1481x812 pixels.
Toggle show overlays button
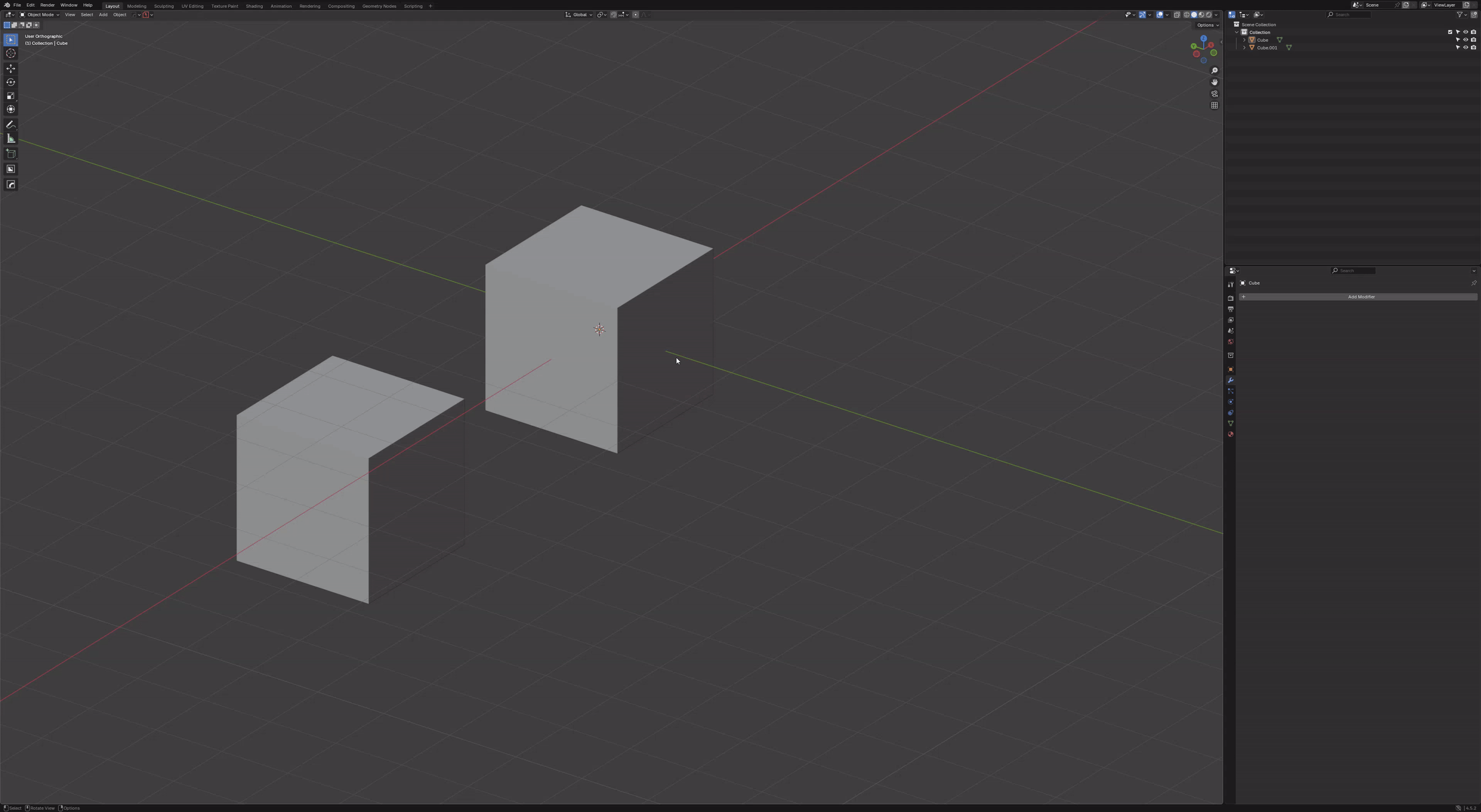click(1160, 15)
